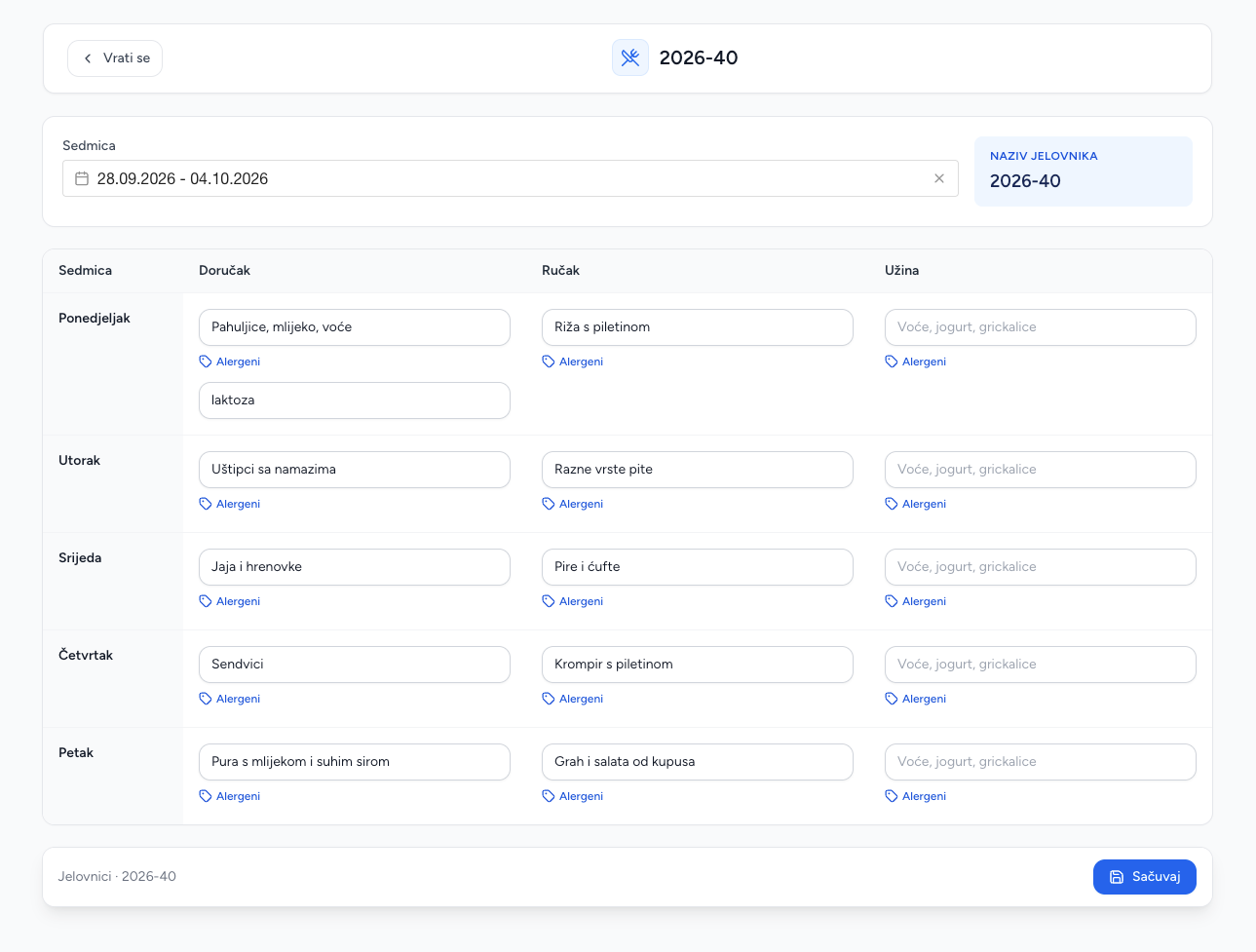The width and height of the screenshot is (1256, 952).
Task: Click Alergeni tag icon for Ponedjeljak Užina
Action: coord(892,362)
